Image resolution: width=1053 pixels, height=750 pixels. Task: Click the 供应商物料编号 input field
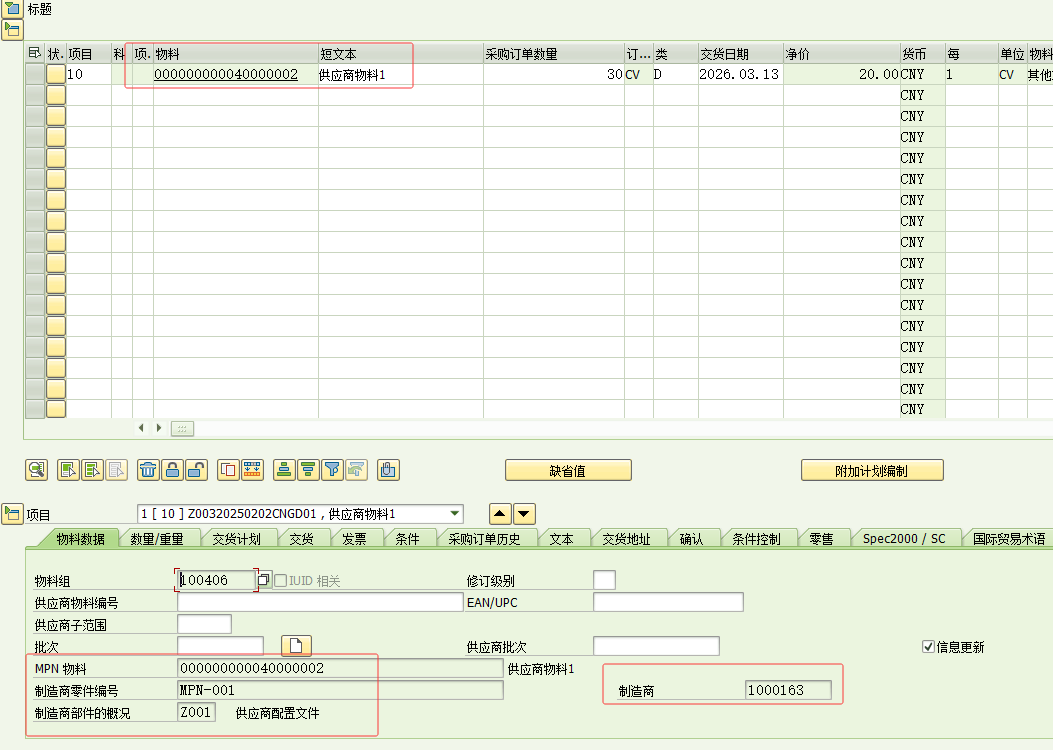click(320, 602)
